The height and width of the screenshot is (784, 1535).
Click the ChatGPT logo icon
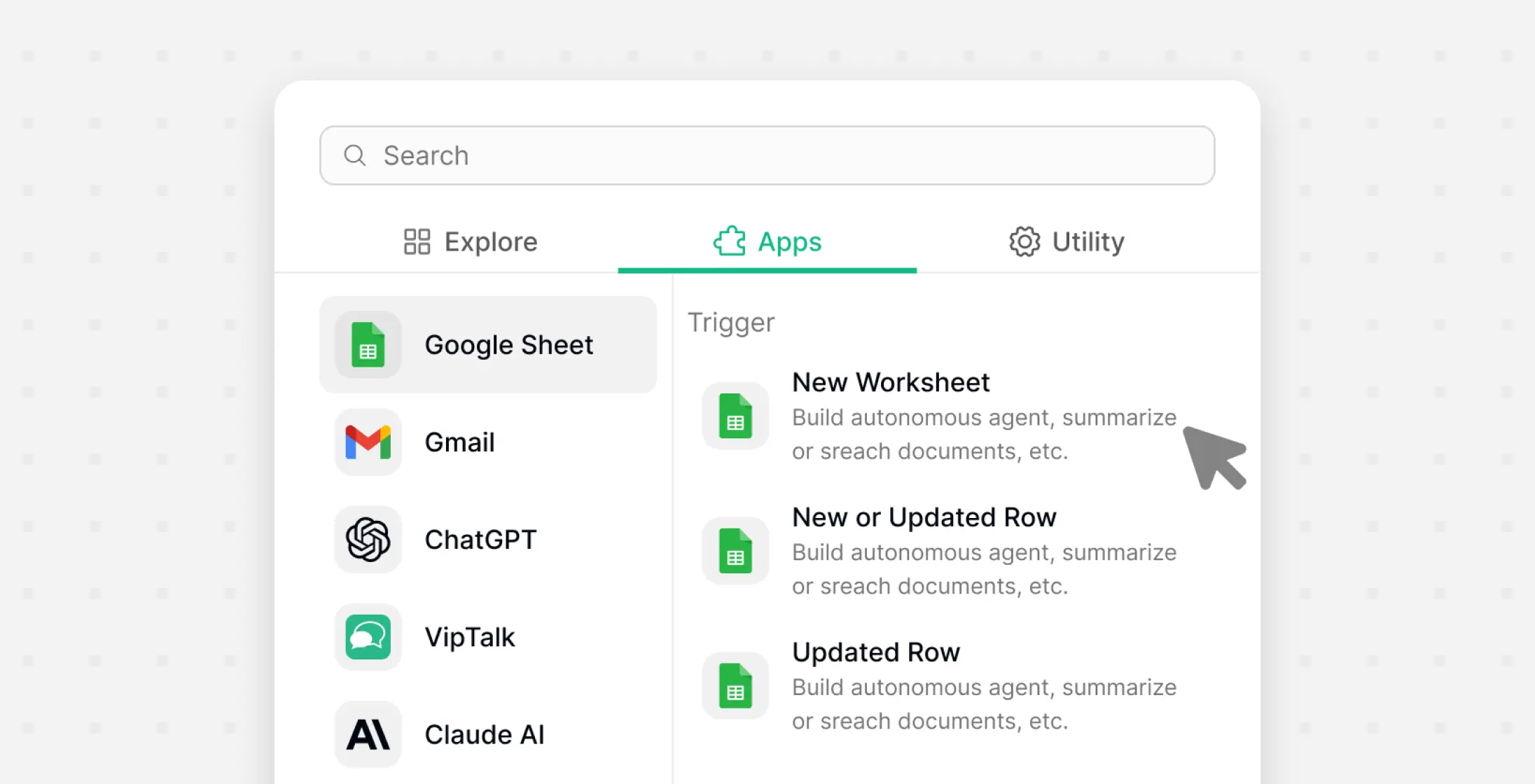[368, 539]
